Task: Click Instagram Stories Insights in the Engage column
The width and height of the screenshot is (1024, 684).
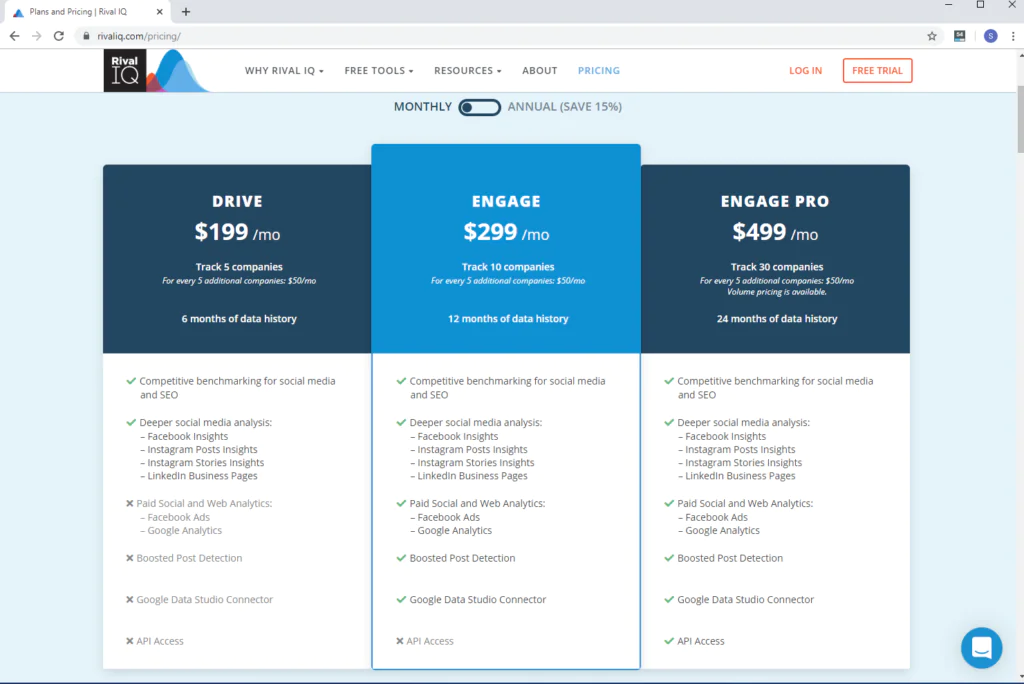Action: tap(476, 463)
